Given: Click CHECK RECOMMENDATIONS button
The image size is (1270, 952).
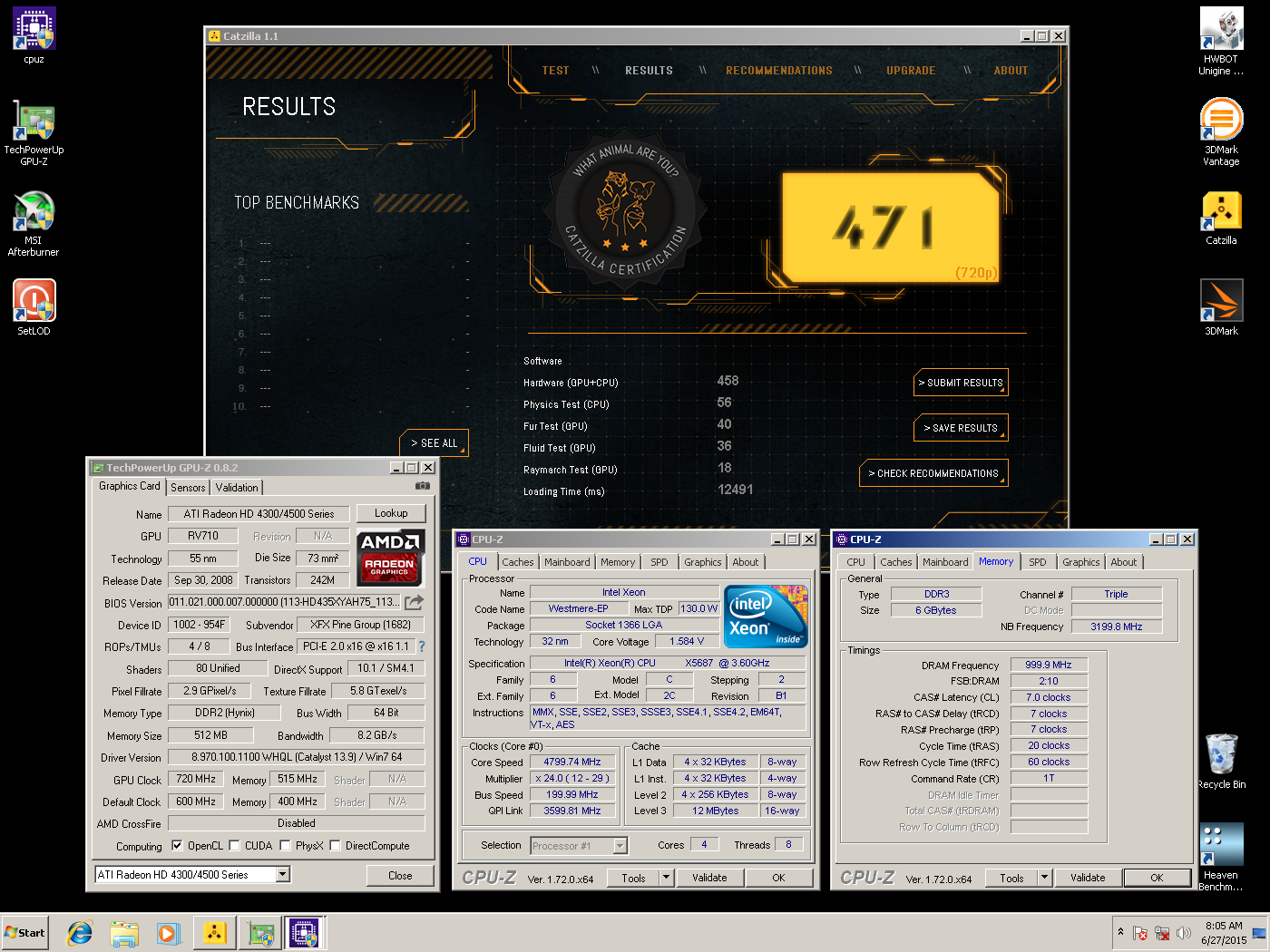Looking at the screenshot, I should [933, 473].
